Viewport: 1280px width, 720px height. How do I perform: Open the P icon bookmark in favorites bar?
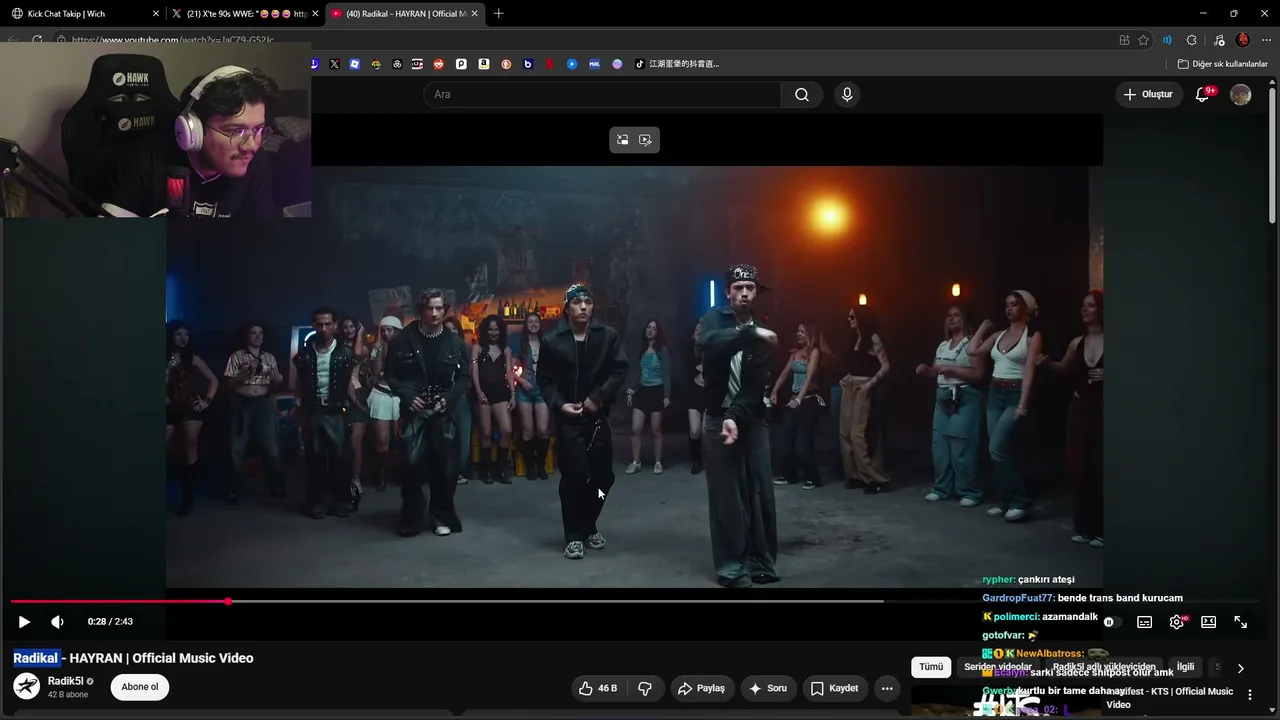461,64
